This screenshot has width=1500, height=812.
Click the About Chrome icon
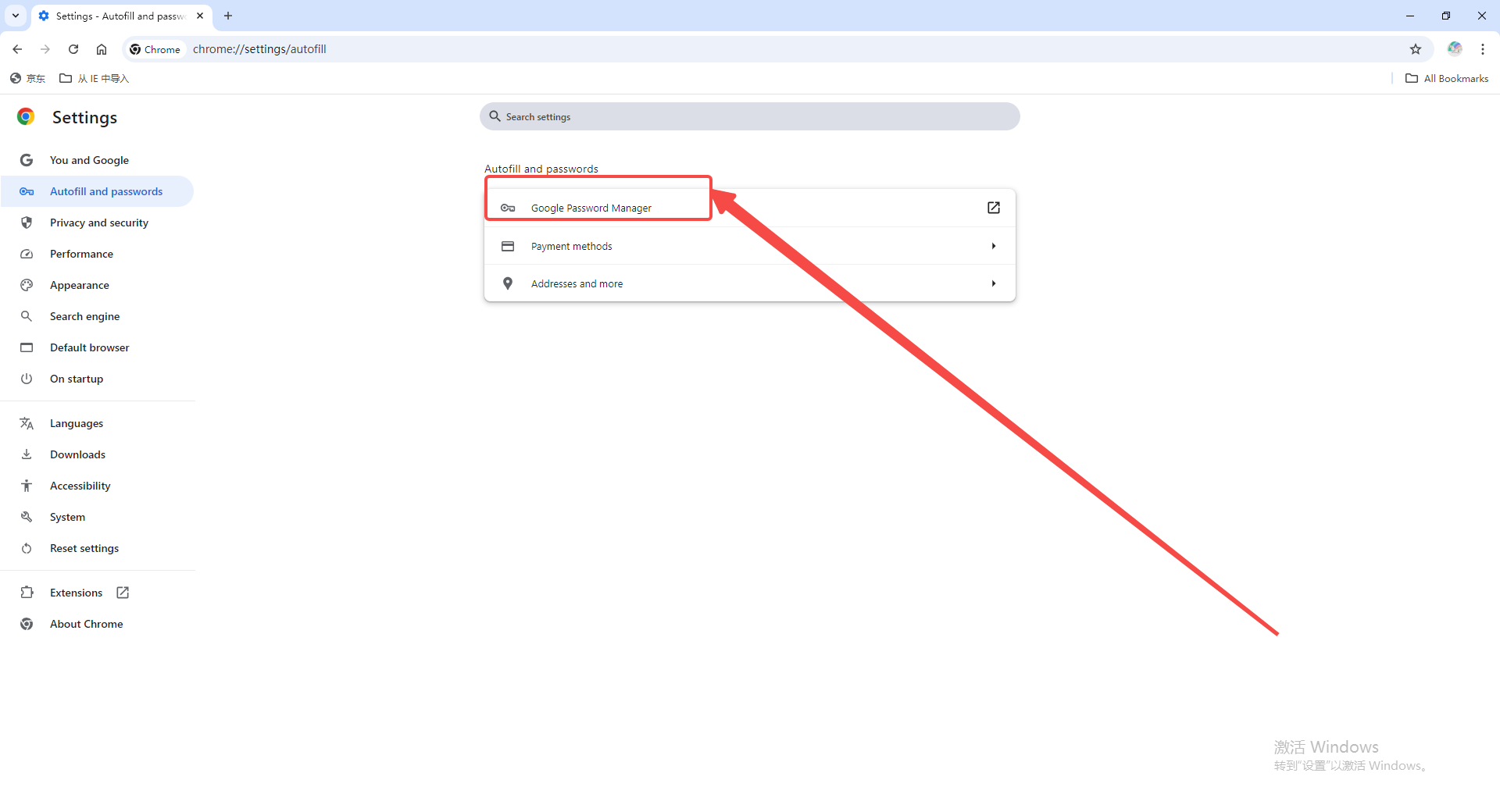coord(27,624)
